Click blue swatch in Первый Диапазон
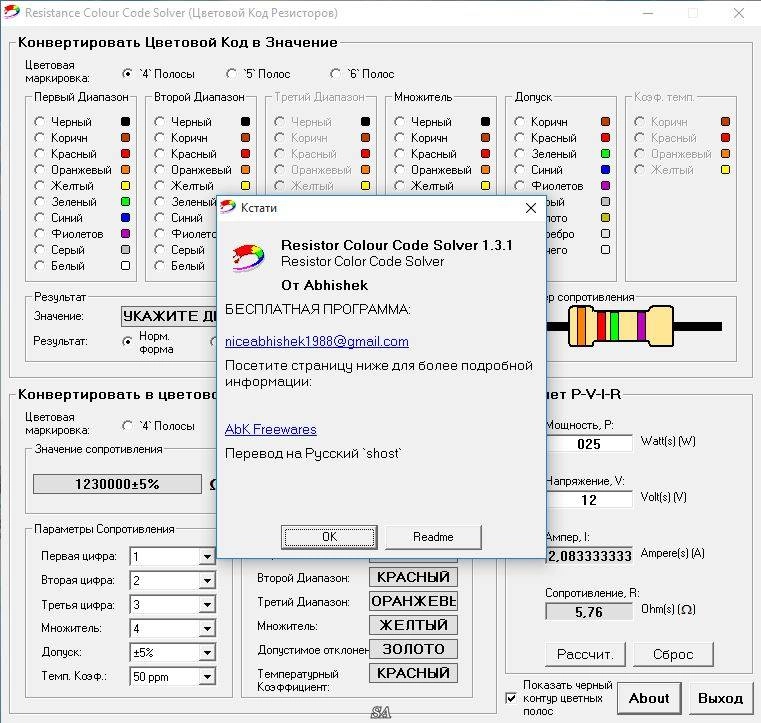Viewport: 761px width, 723px height. pos(125,217)
